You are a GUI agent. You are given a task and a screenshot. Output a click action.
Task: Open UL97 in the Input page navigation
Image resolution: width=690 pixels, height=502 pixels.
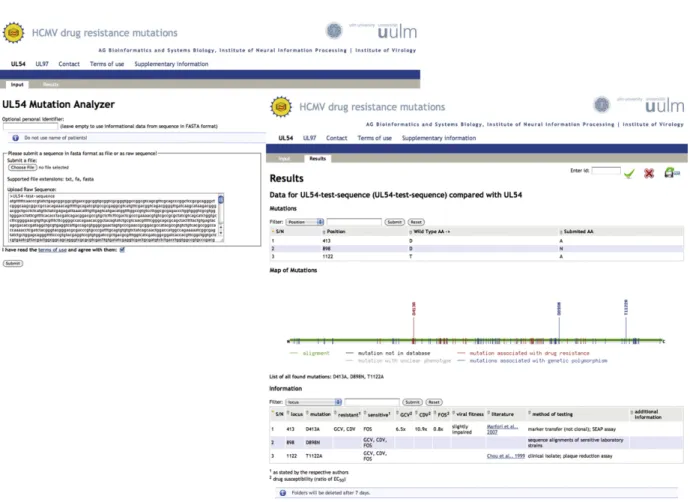point(42,64)
